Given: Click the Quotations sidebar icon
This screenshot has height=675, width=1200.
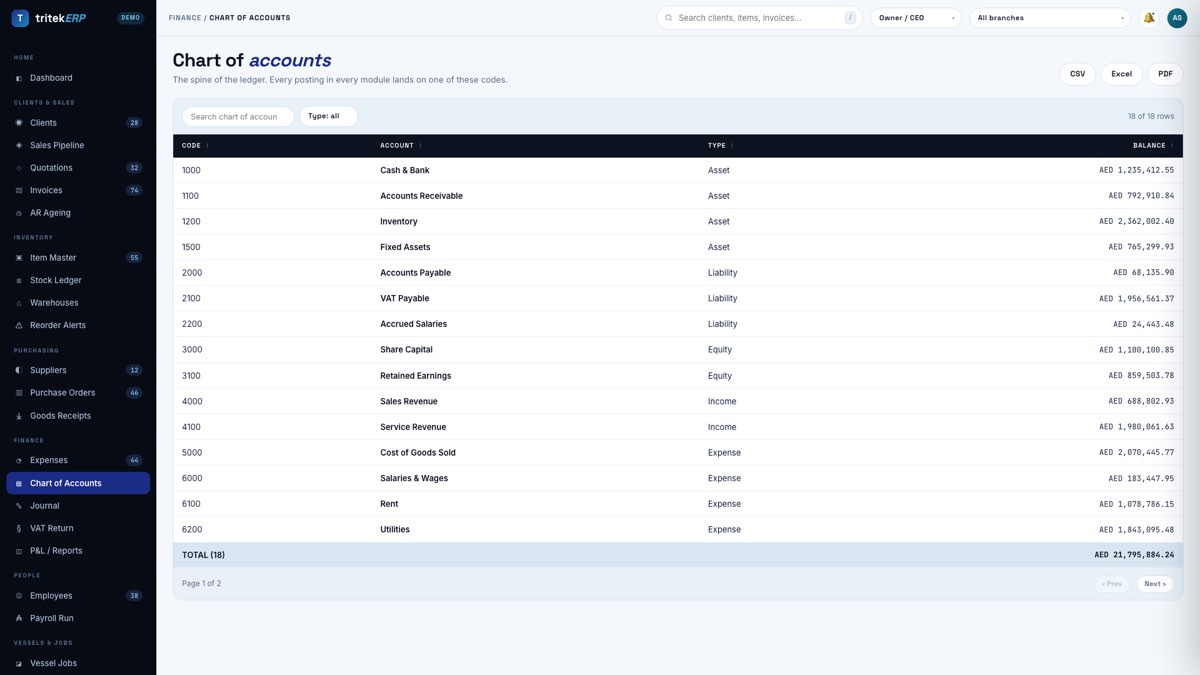Looking at the screenshot, I should click(19, 168).
